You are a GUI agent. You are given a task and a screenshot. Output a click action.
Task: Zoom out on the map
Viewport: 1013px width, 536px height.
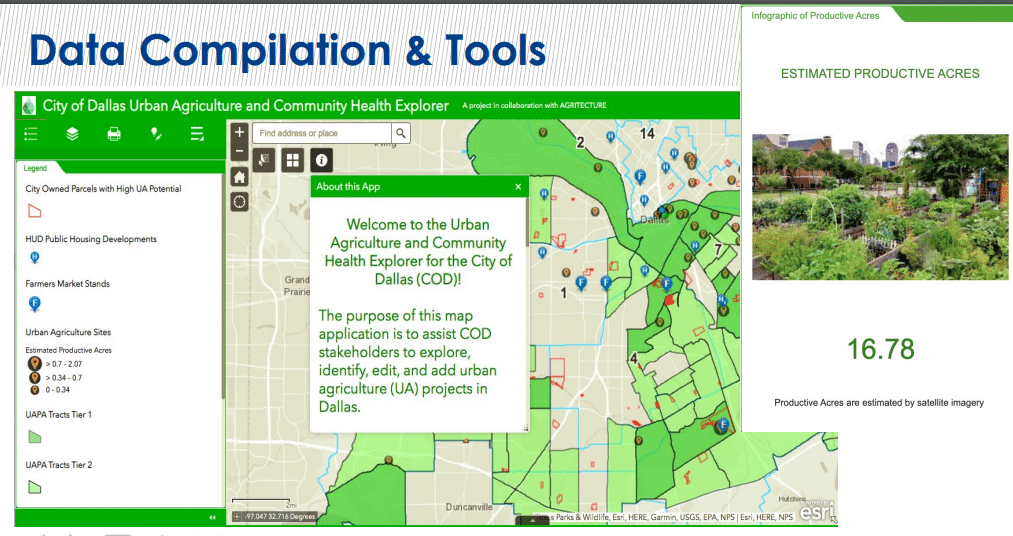239,151
